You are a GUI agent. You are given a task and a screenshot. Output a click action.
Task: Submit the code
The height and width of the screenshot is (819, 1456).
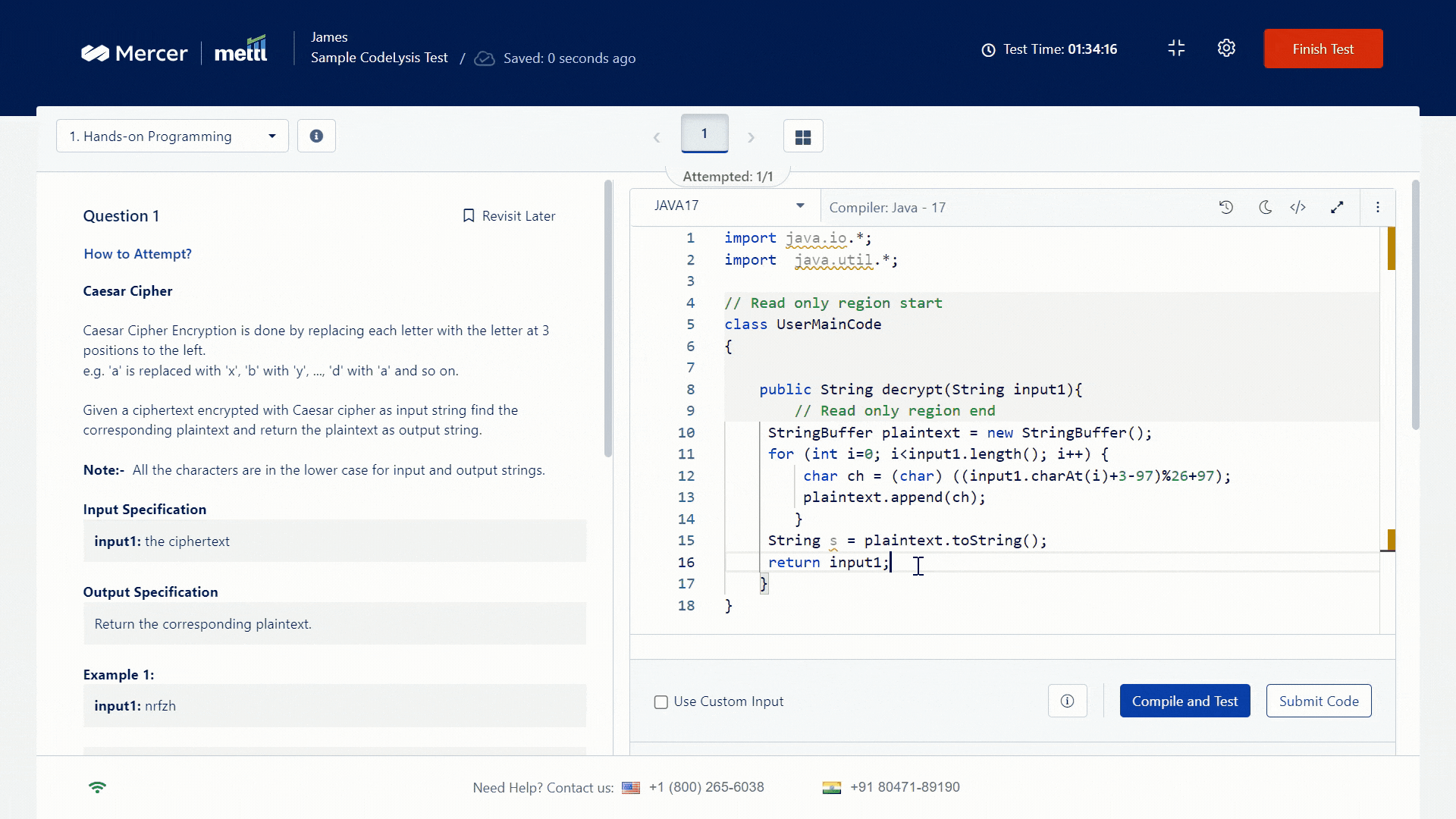(x=1319, y=701)
